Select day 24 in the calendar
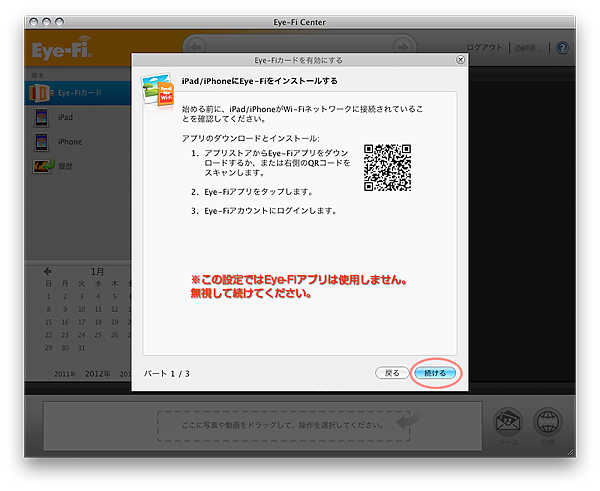This screenshot has height=491, width=600. [82, 335]
